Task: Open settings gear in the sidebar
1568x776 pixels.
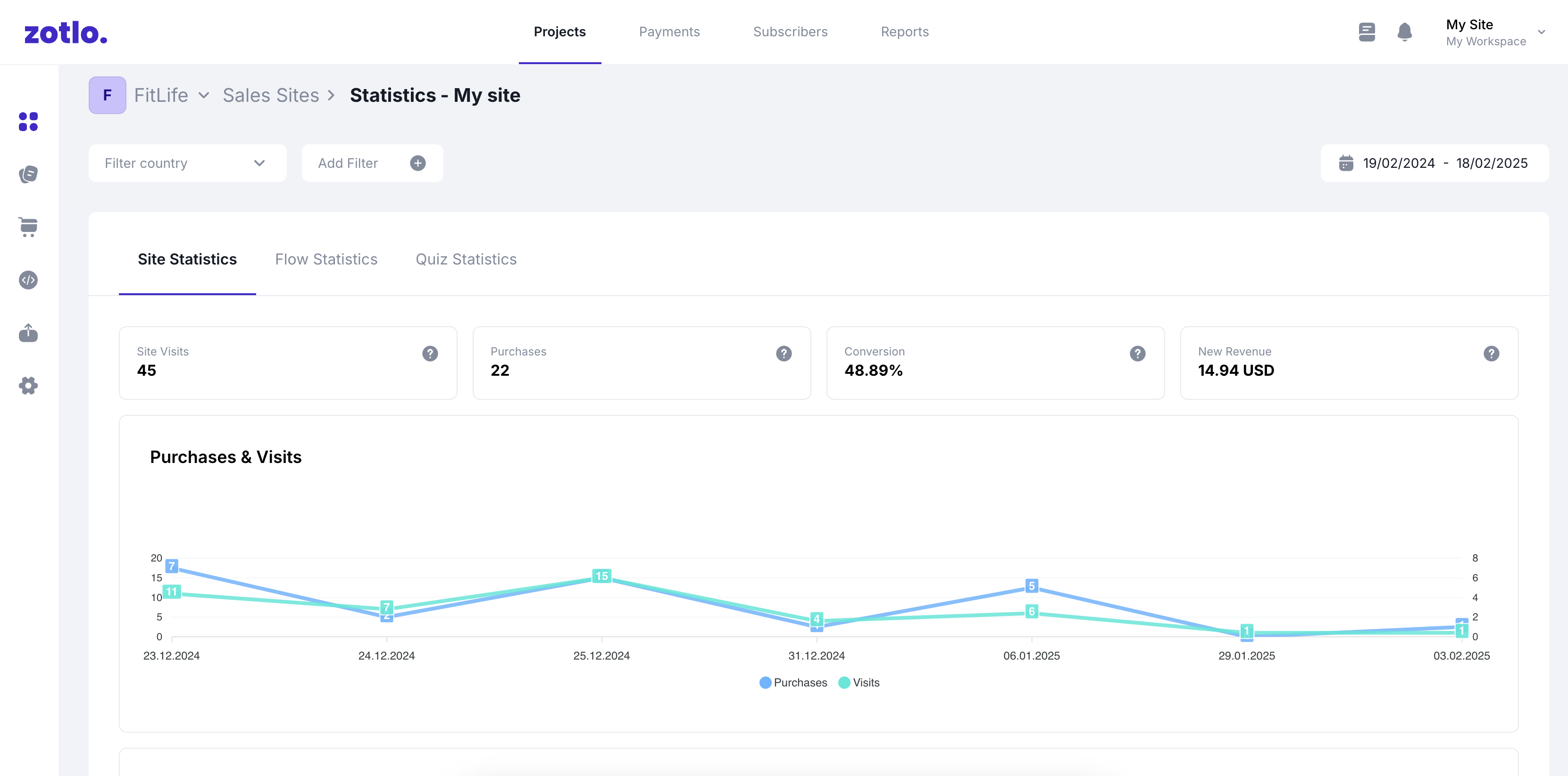Action: tap(28, 386)
